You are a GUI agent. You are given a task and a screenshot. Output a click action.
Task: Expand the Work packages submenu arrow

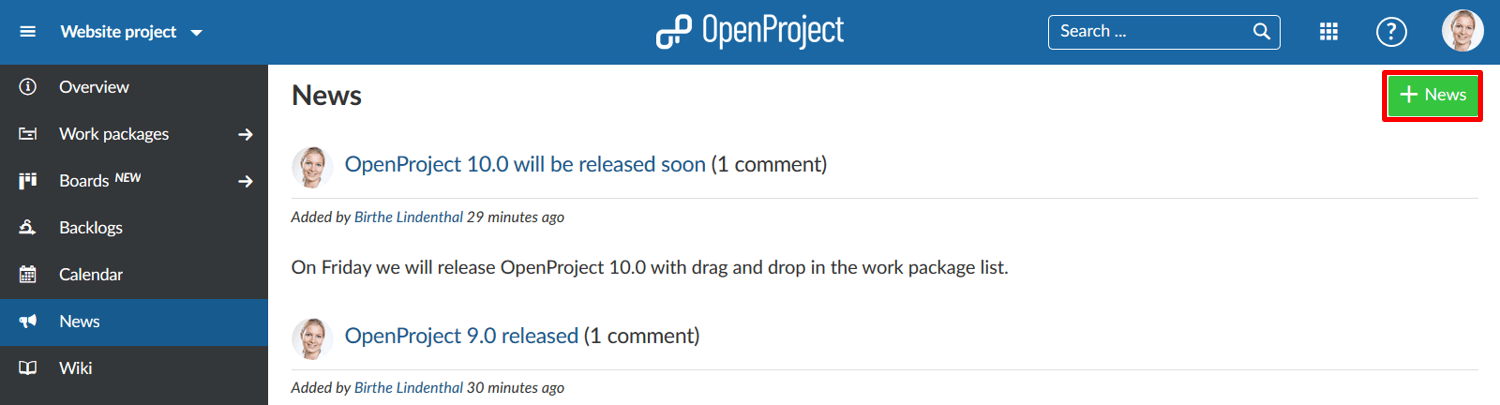[x=246, y=134]
